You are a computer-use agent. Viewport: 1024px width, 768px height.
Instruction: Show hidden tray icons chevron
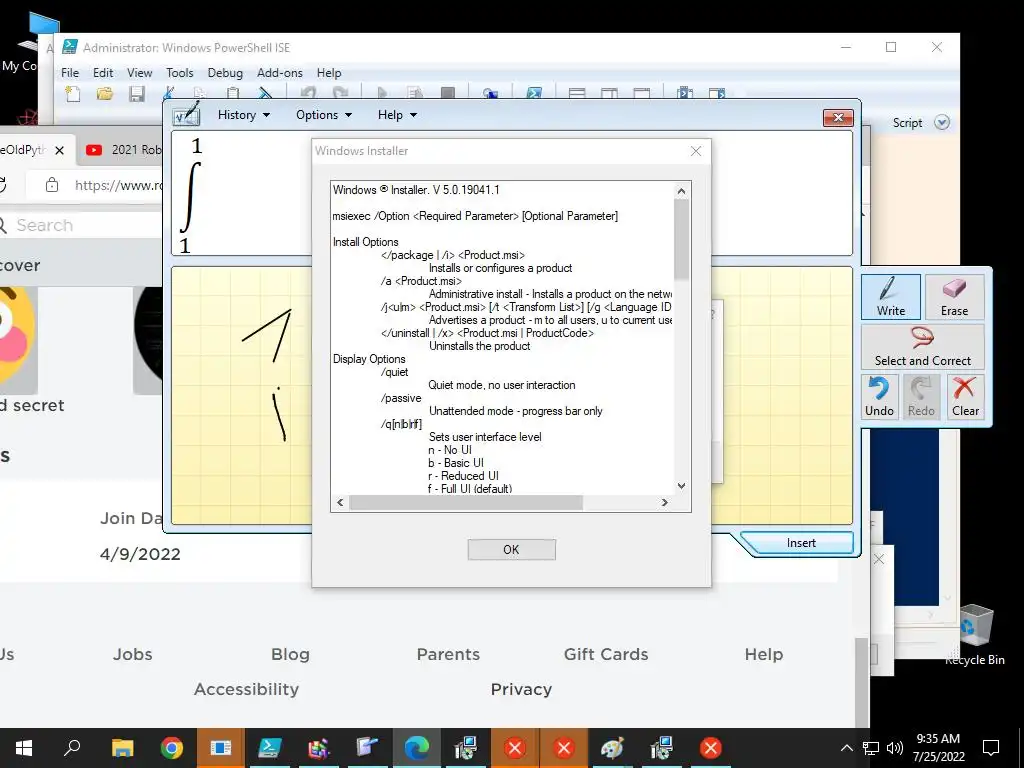pos(846,748)
